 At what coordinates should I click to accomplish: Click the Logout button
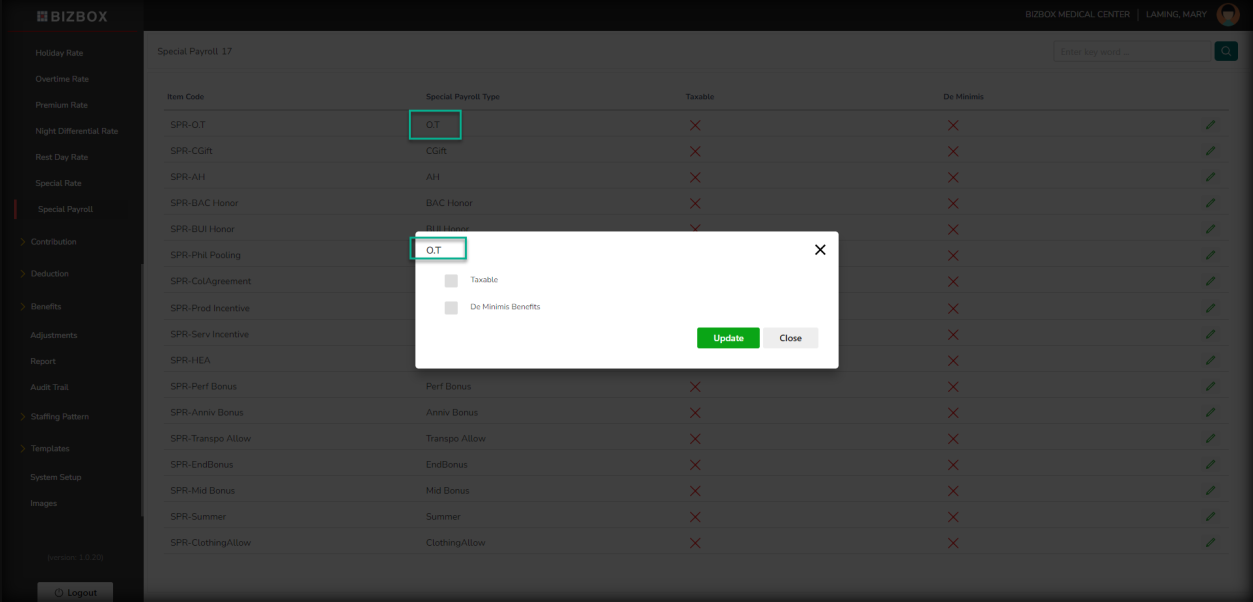(x=75, y=592)
